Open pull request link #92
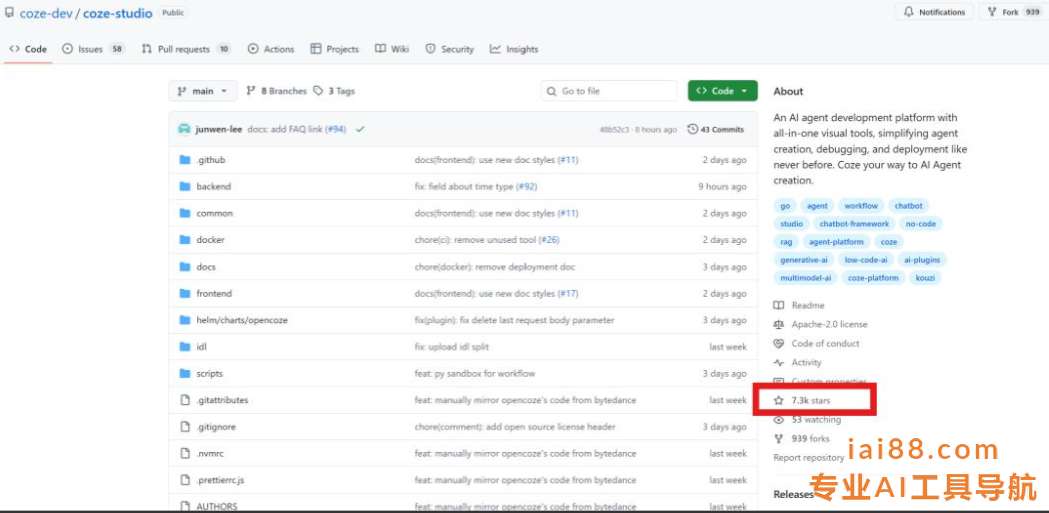The image size is (1049, 513). pos(526,187)
